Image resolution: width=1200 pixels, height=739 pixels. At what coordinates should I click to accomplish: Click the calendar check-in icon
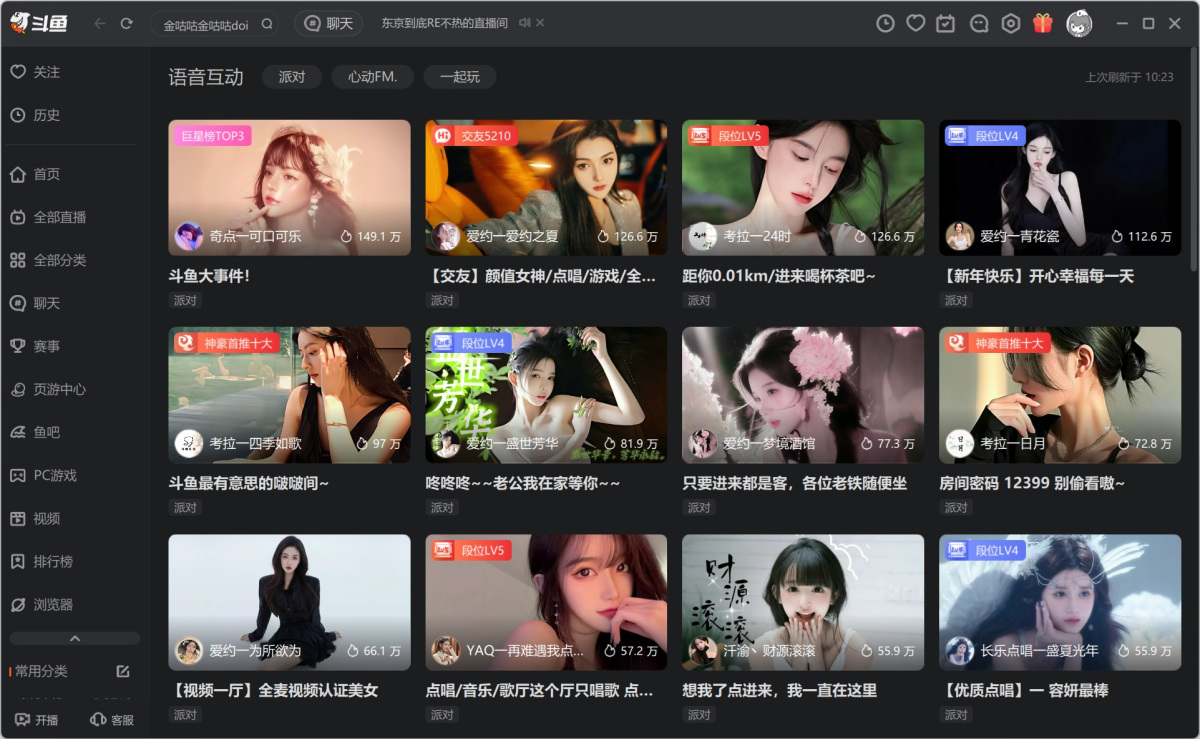tap(946, 23)
